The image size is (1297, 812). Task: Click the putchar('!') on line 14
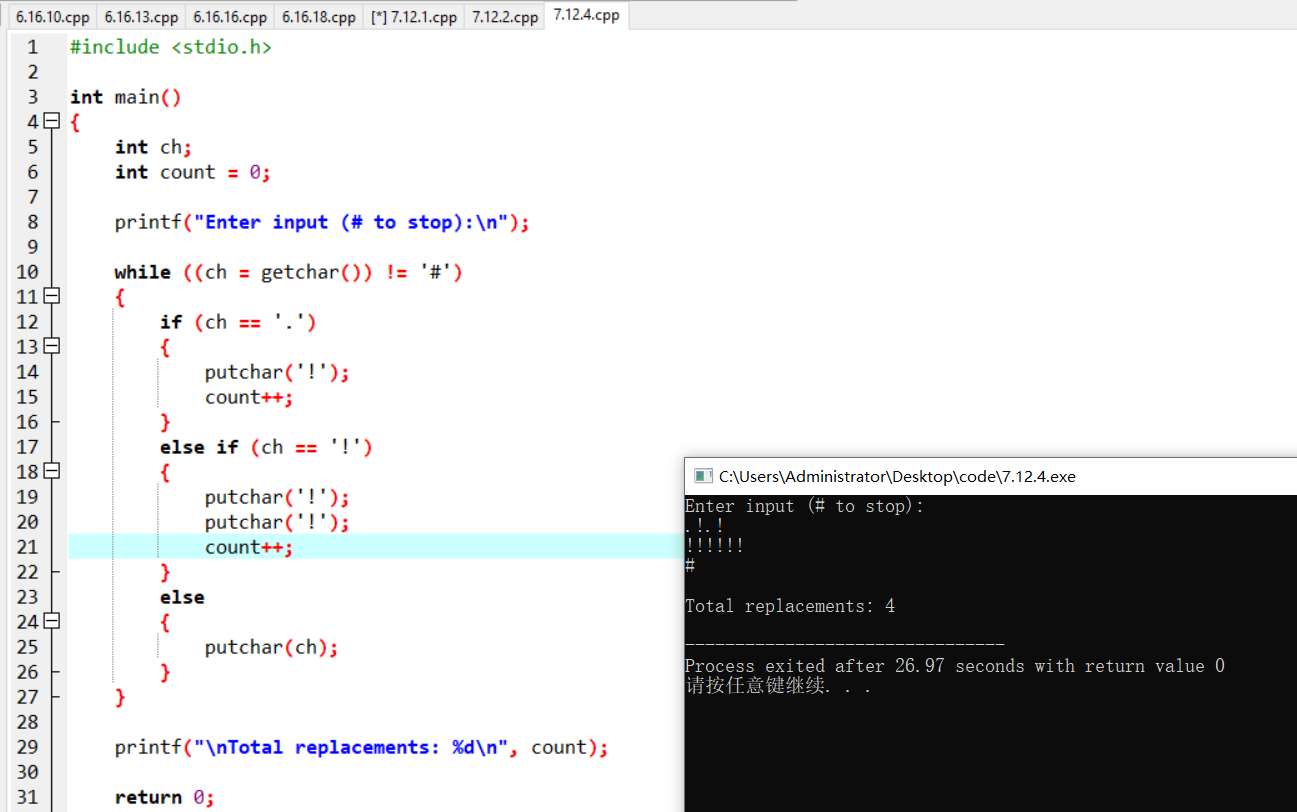pyautogui.click(x=277, y=372)
